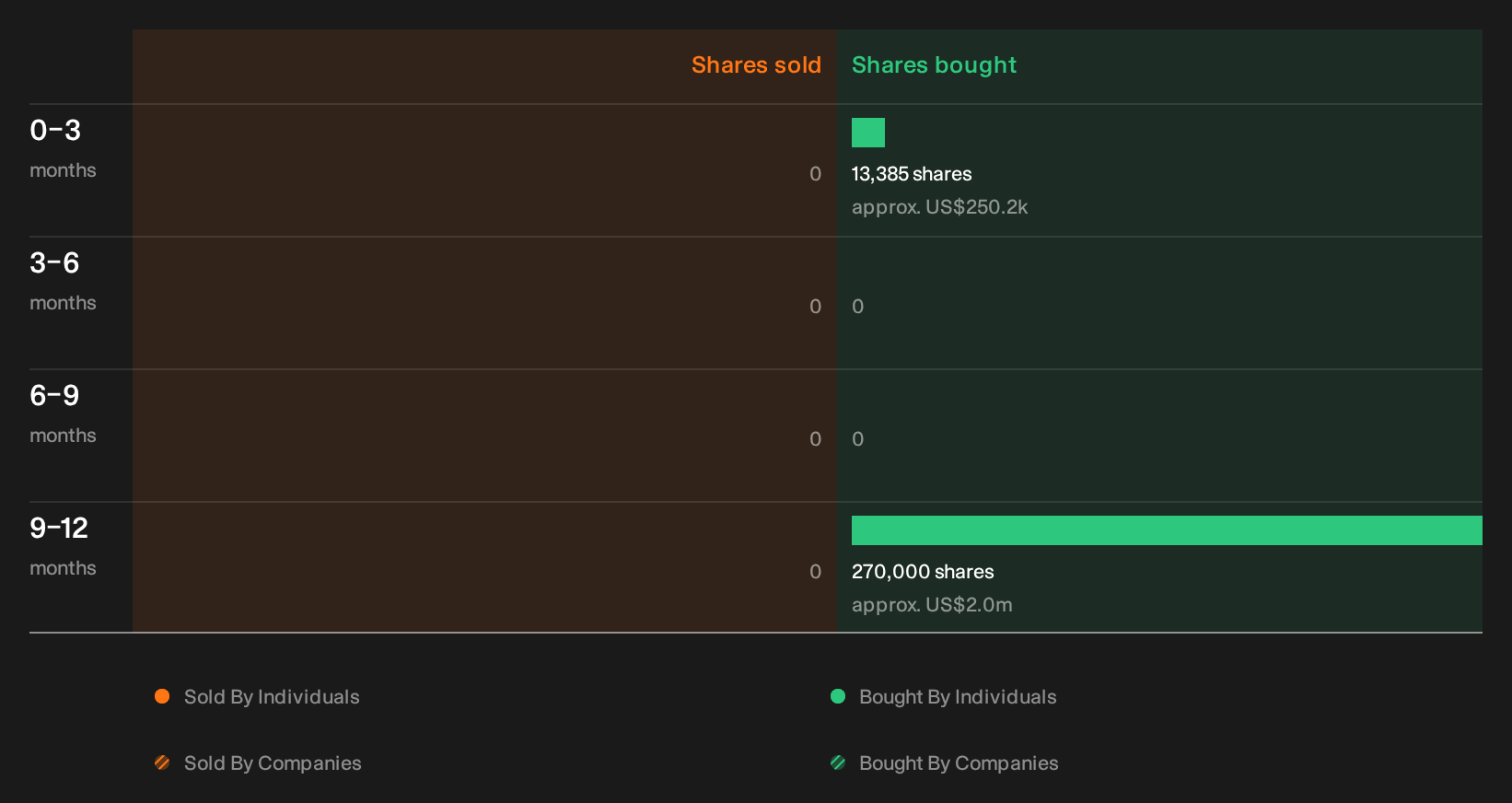Toggle the Sold By Companies legend label
This screenshot has height=803, width=1512.
(x=273, y=763)
